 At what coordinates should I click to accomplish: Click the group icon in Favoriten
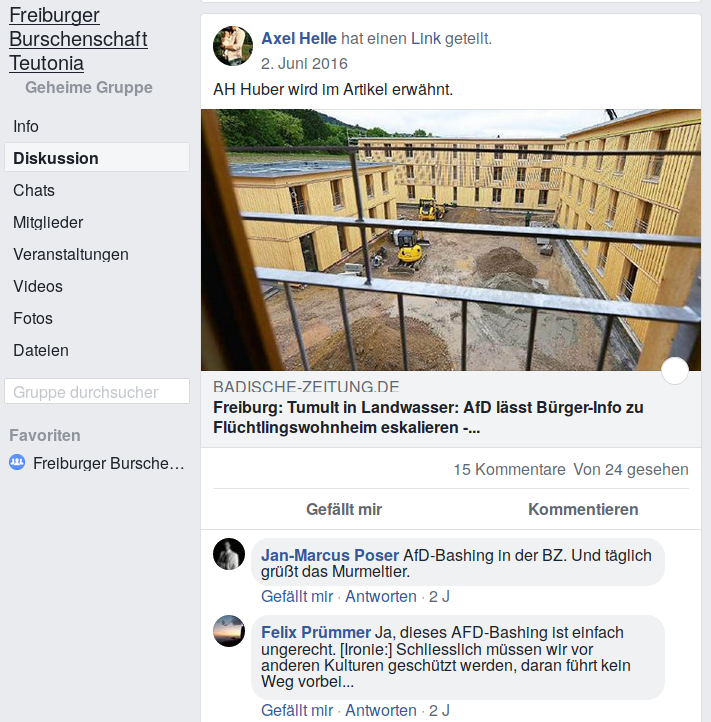point(17,462)
